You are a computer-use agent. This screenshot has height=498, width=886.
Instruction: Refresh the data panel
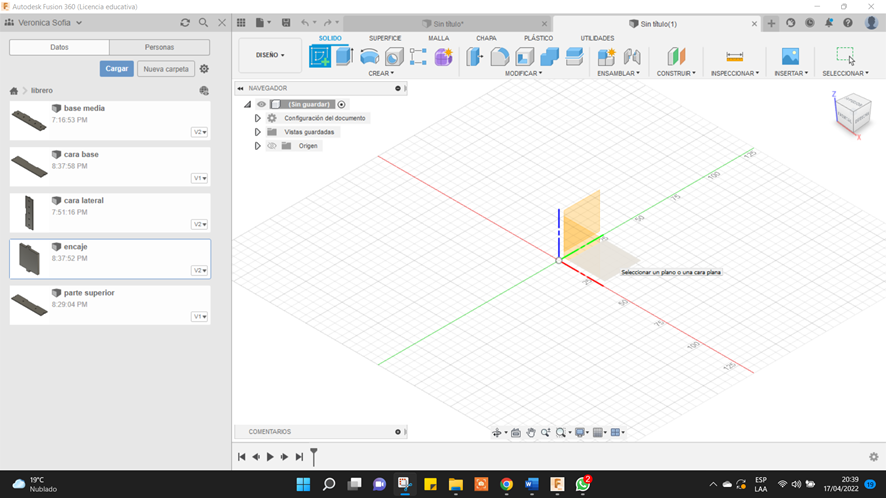[x=185, y=23]
